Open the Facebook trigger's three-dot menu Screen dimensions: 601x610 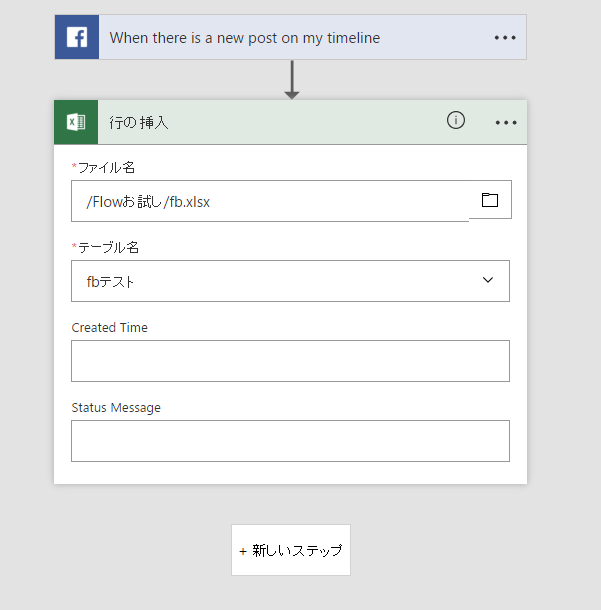pos(505,38)
